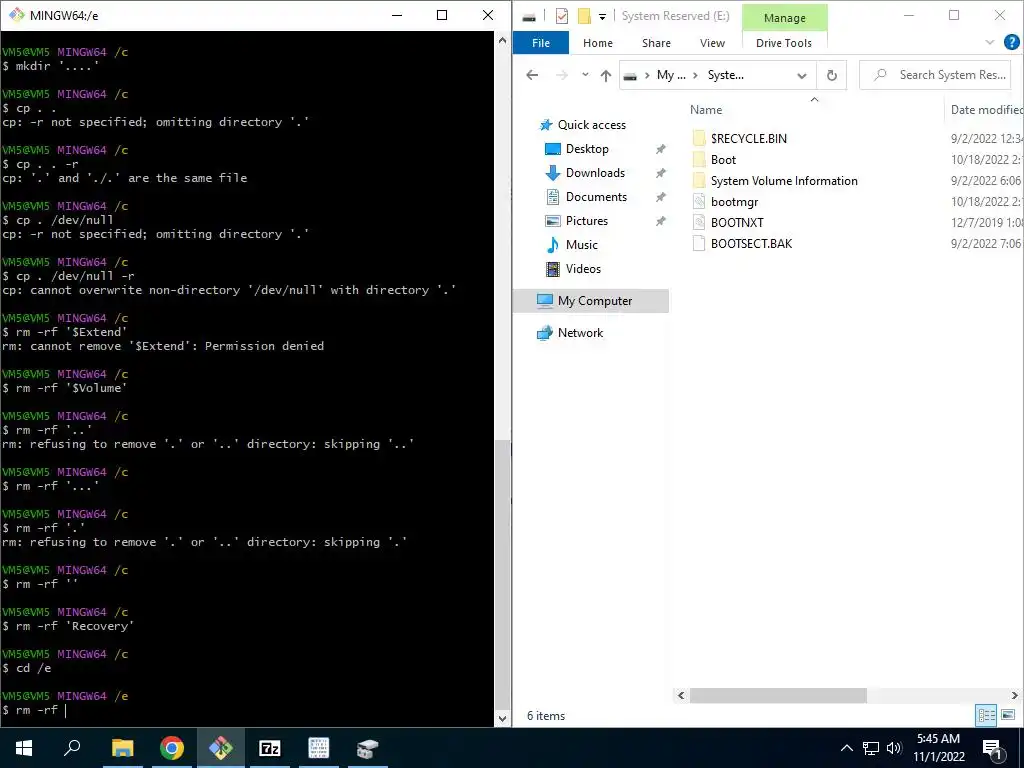Go back with the Back arrow

click(x=532, y=75)
